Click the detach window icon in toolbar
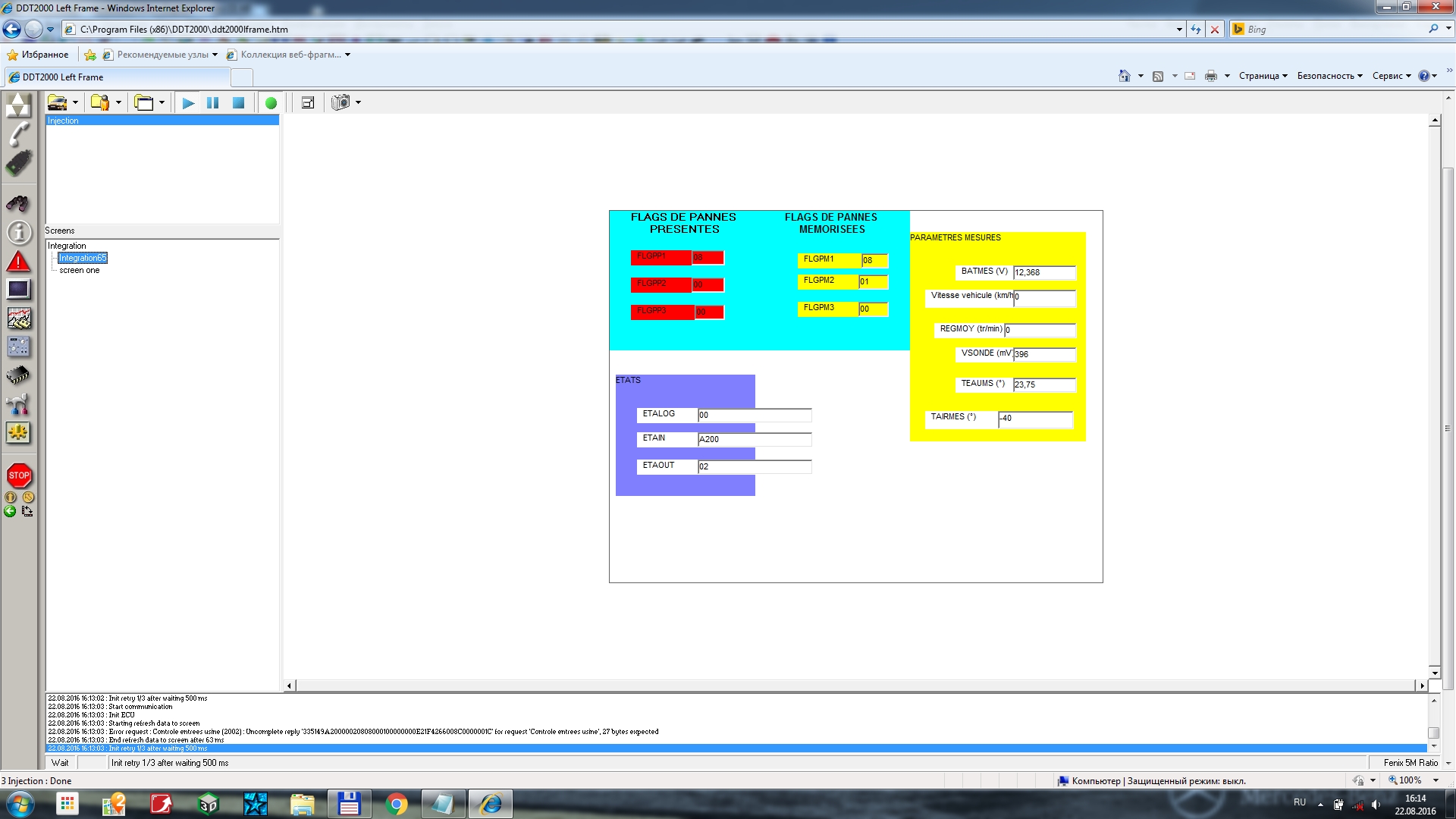This screenshot has width=1456, height=819. coord(308,103)
